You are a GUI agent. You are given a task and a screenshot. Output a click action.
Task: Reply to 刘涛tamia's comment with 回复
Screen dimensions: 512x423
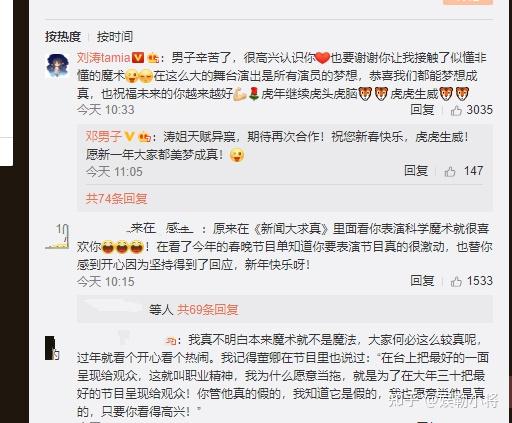tap(422, 110)
